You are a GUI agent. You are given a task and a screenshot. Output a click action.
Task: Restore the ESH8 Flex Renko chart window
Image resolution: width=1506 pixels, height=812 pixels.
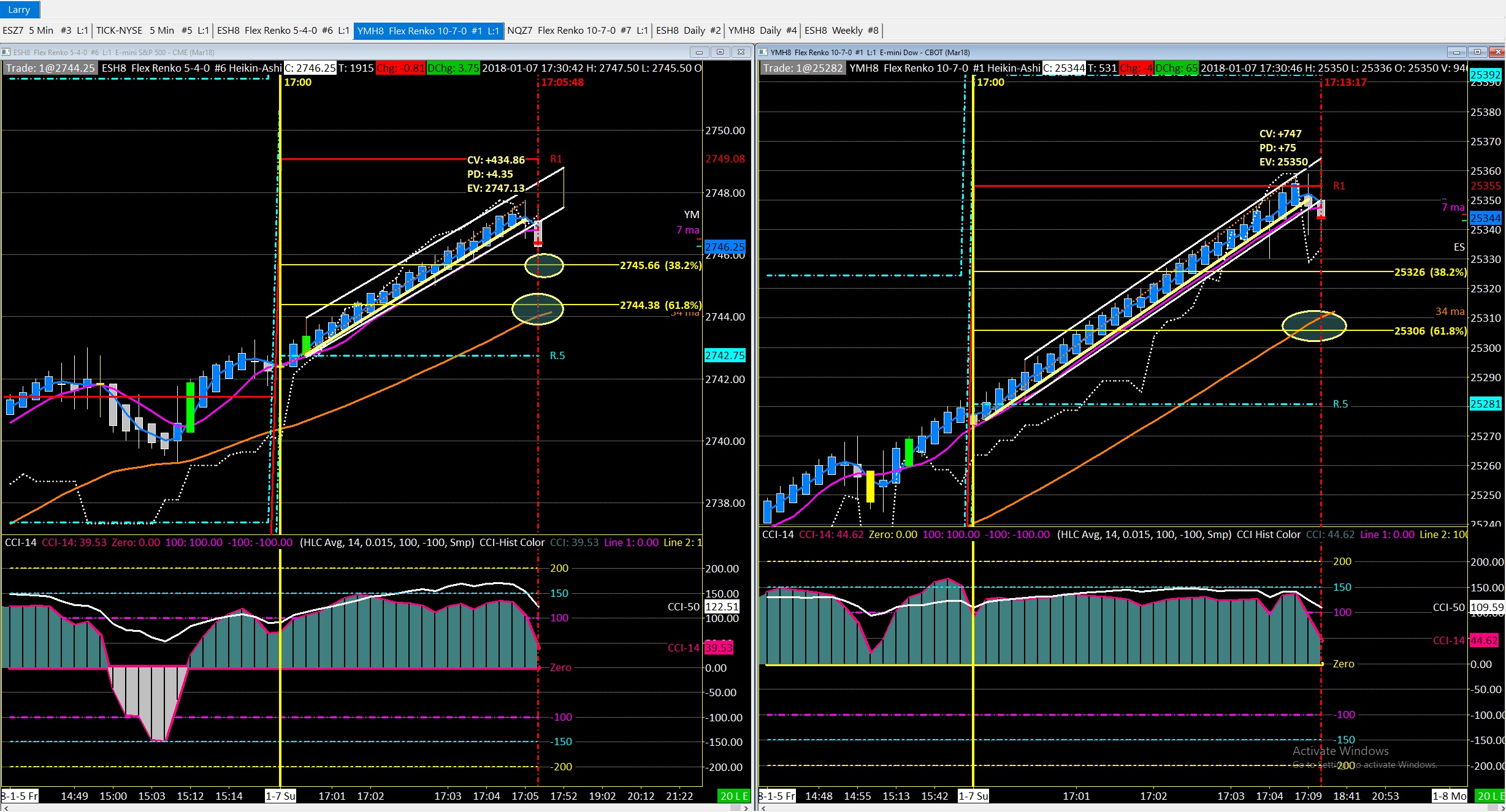click(720, 52)
